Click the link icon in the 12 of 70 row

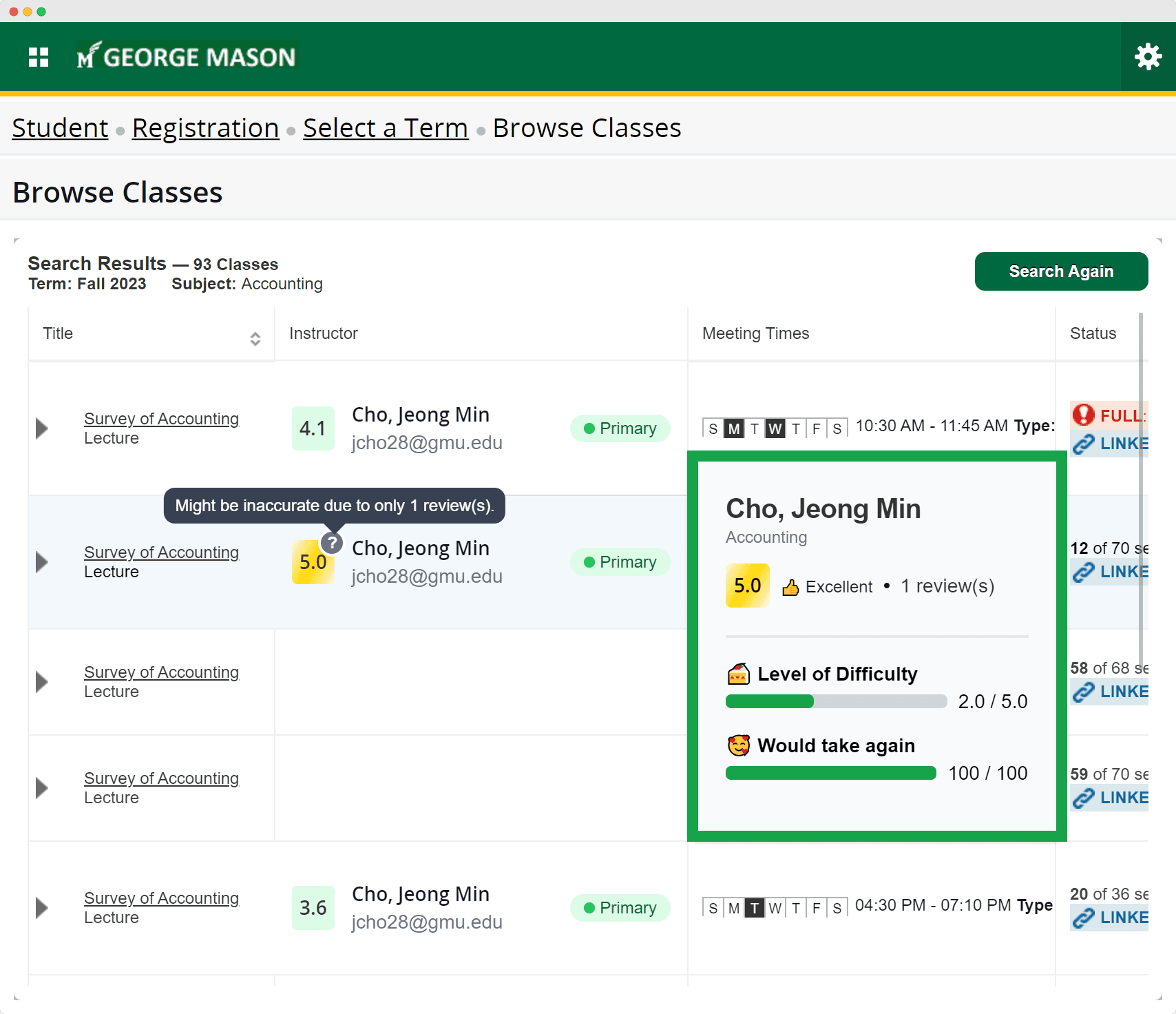pos(1083,572)
